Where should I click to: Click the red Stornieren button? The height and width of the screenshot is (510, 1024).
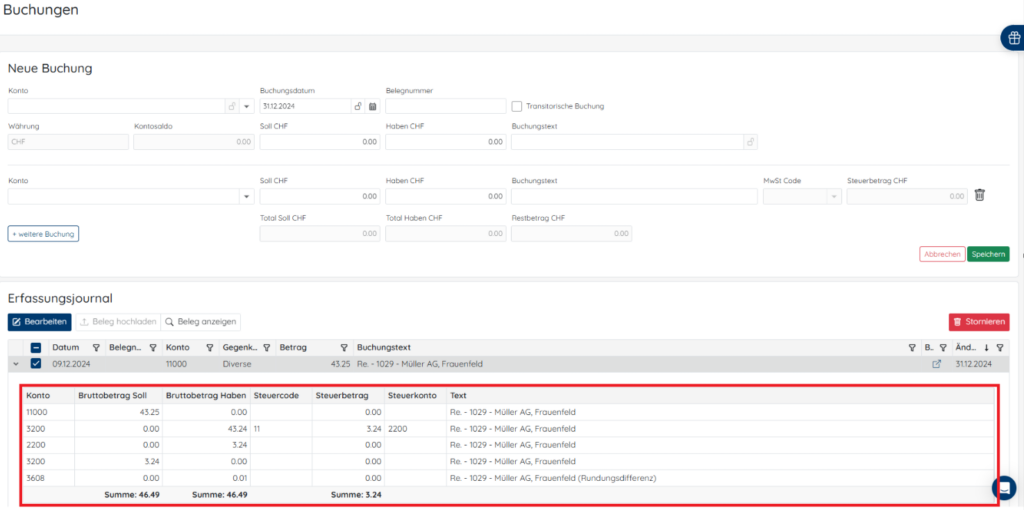979,322
